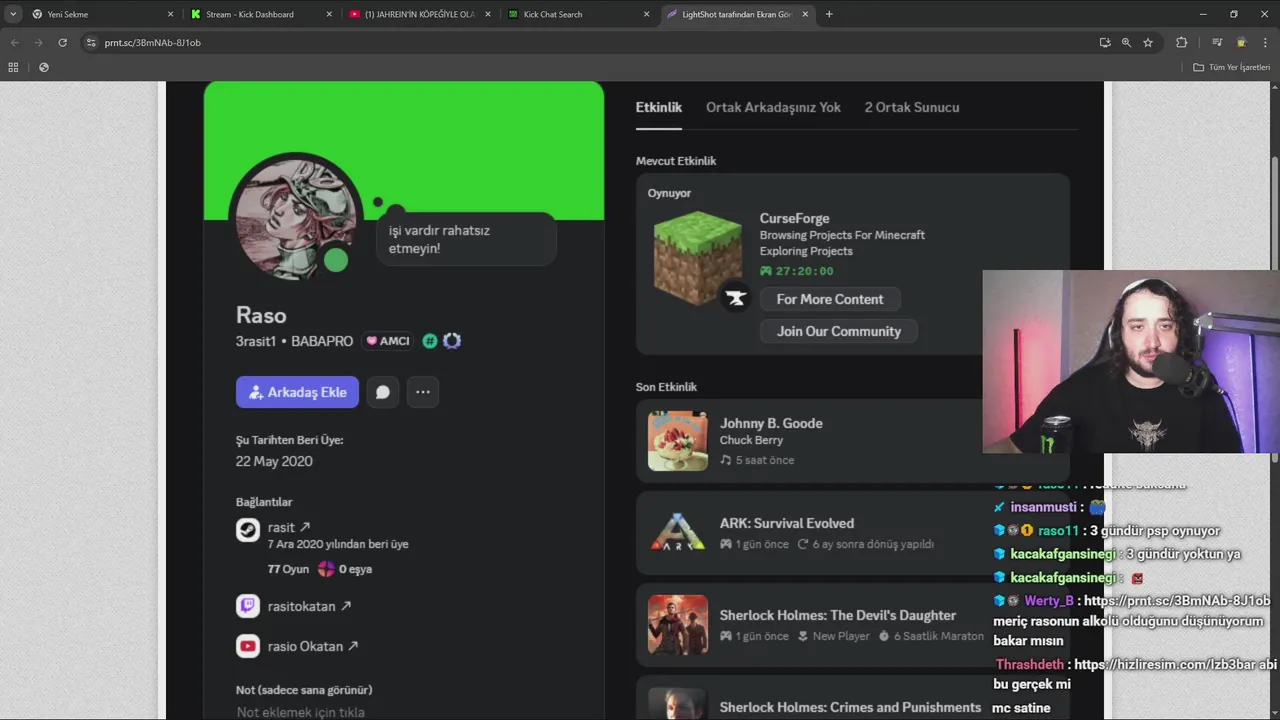
Task: Click the green hashtag profile badge
Action: click(430, 341)
